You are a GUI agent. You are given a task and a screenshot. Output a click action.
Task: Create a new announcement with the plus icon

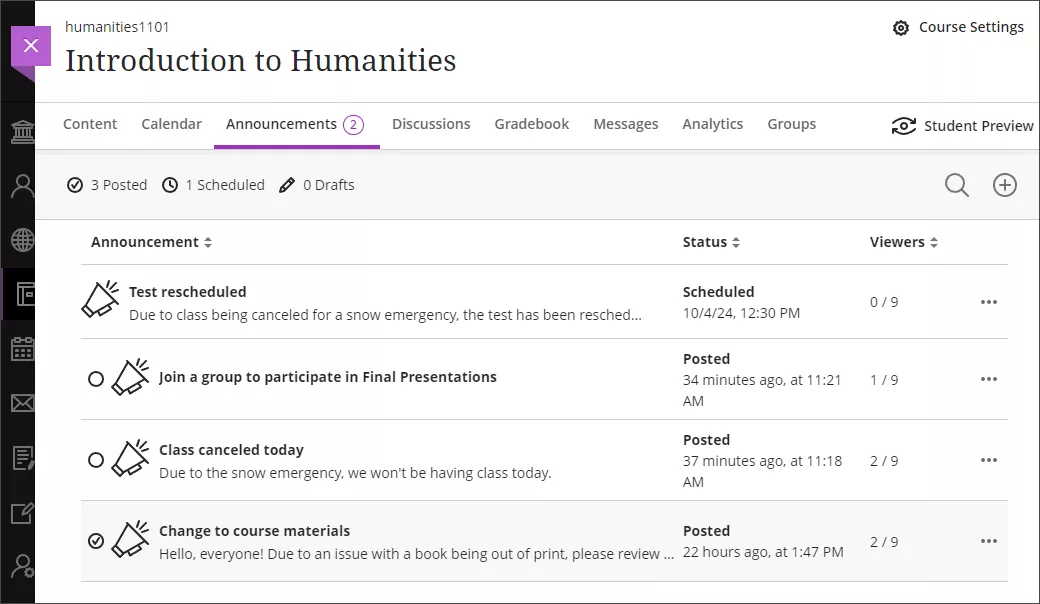tap(1005, 185)
